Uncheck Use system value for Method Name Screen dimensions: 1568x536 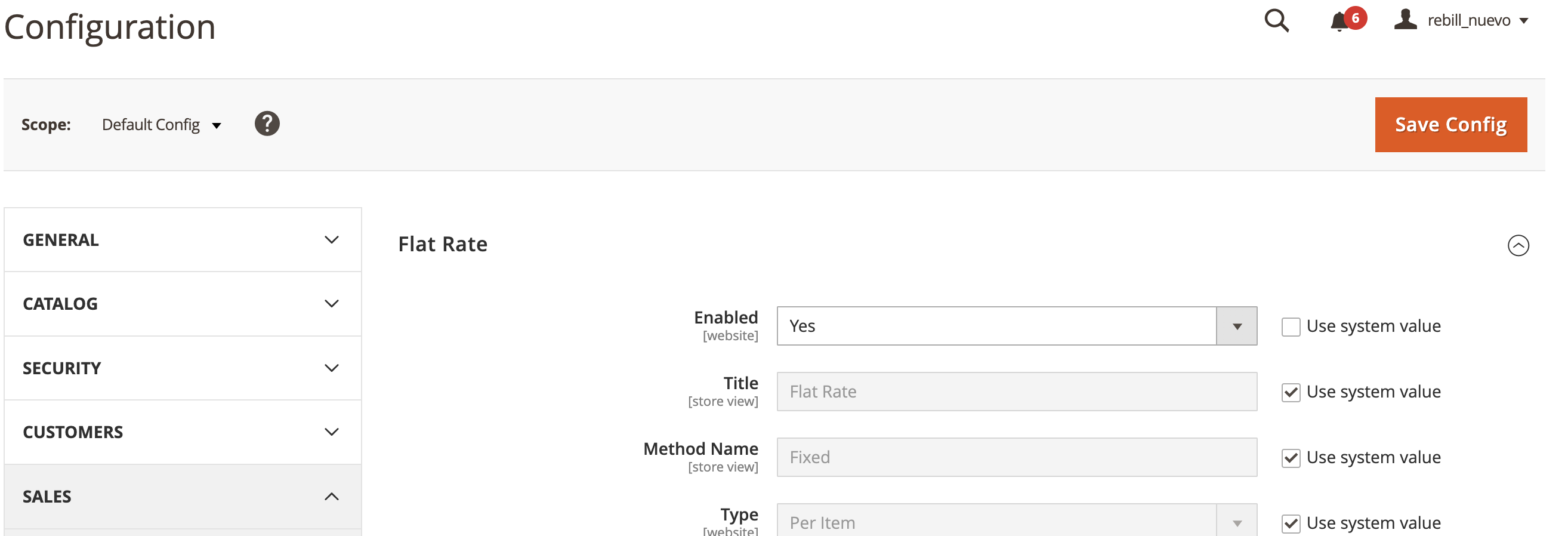tap(1291, 458)
